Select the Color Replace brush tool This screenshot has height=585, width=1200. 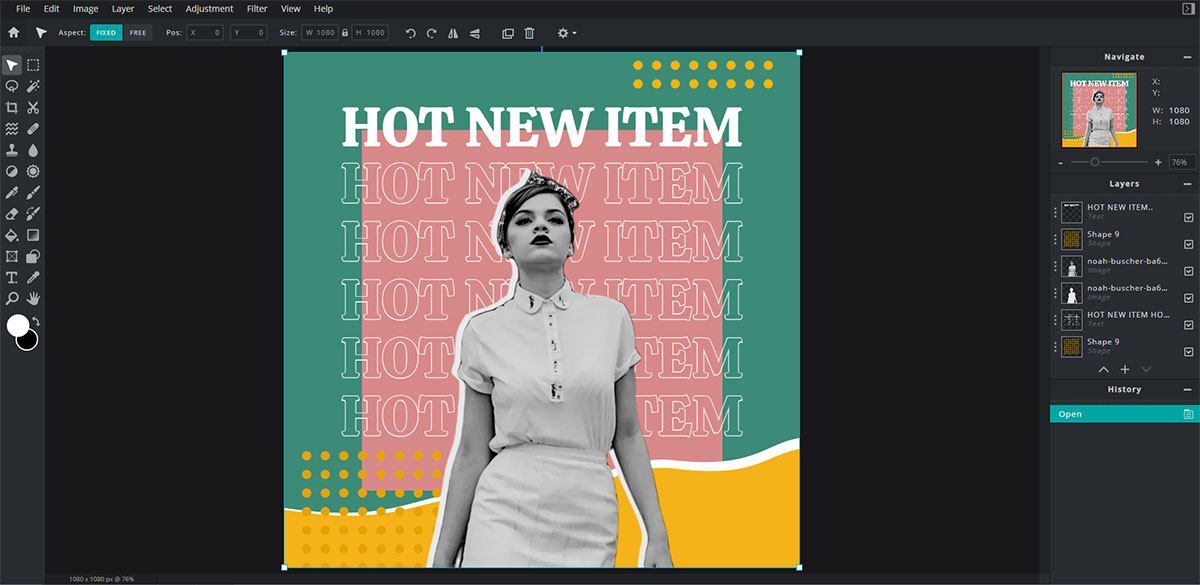(x=33, y=214)
